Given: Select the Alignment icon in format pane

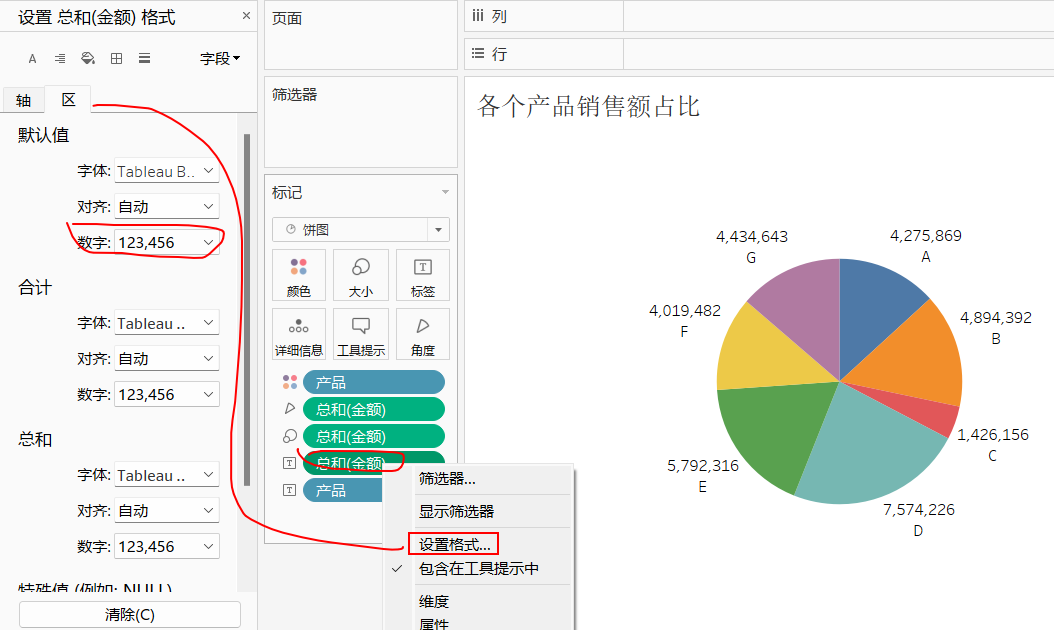Looking at the screenshot, I should (x=60, y=59).
